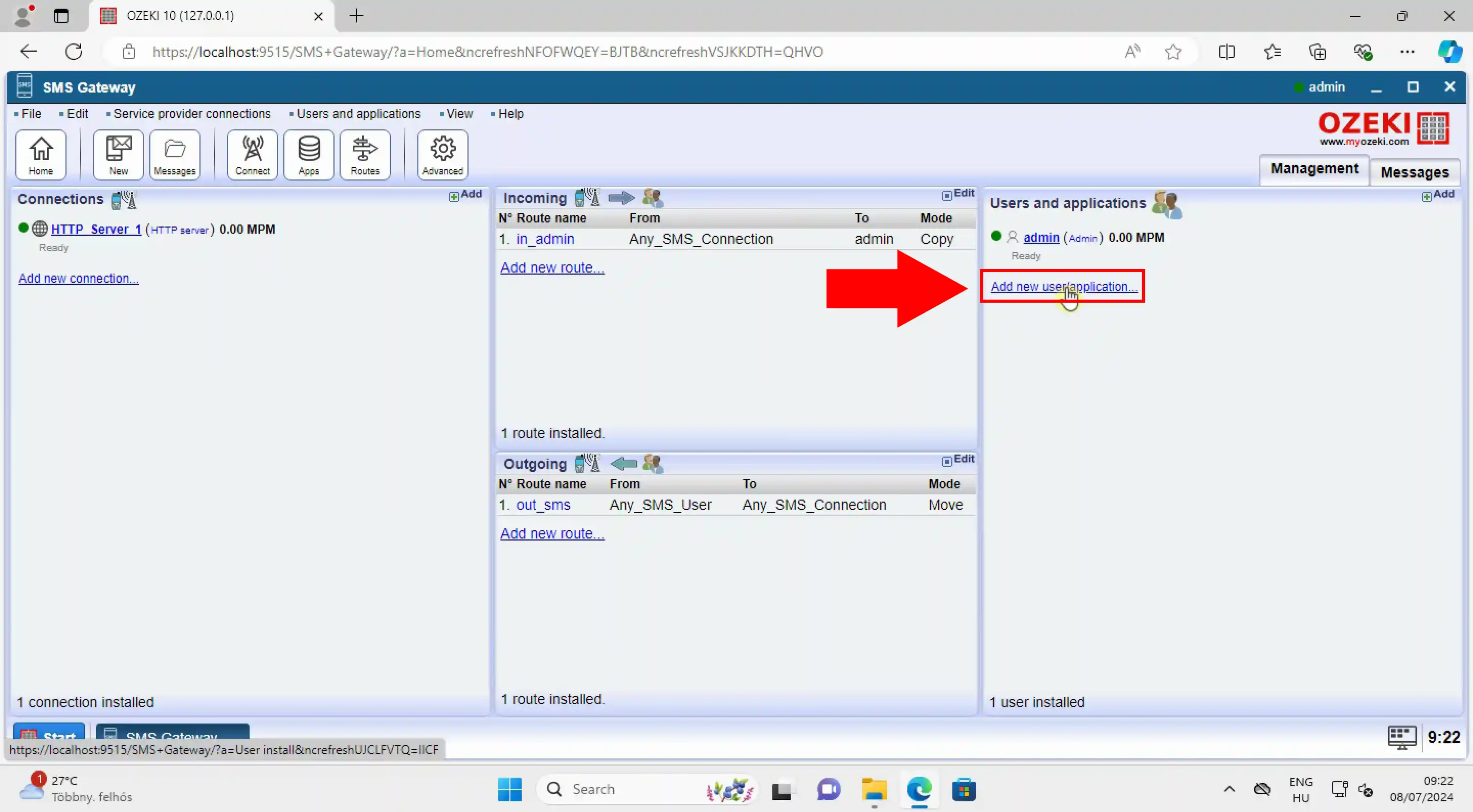Click Add new user/application link
The image size is (1473, 812).
pyautogui.click(x=1062, y=286)
